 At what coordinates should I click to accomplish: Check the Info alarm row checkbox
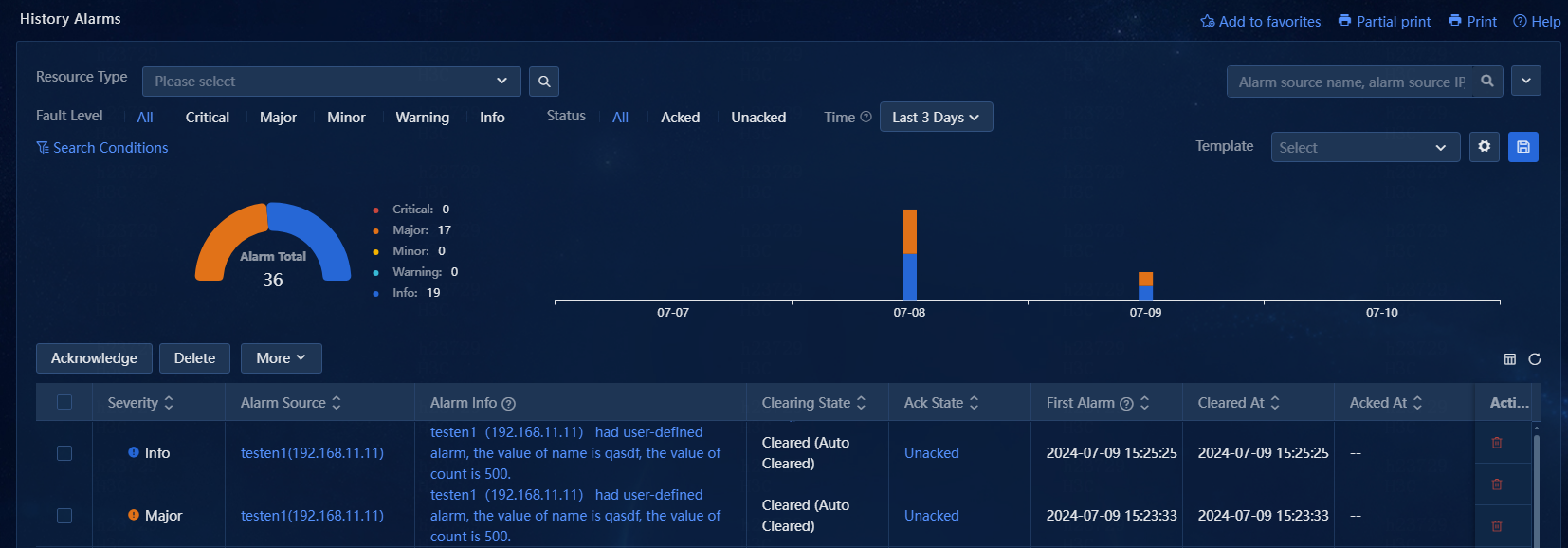tap(64, 453)
